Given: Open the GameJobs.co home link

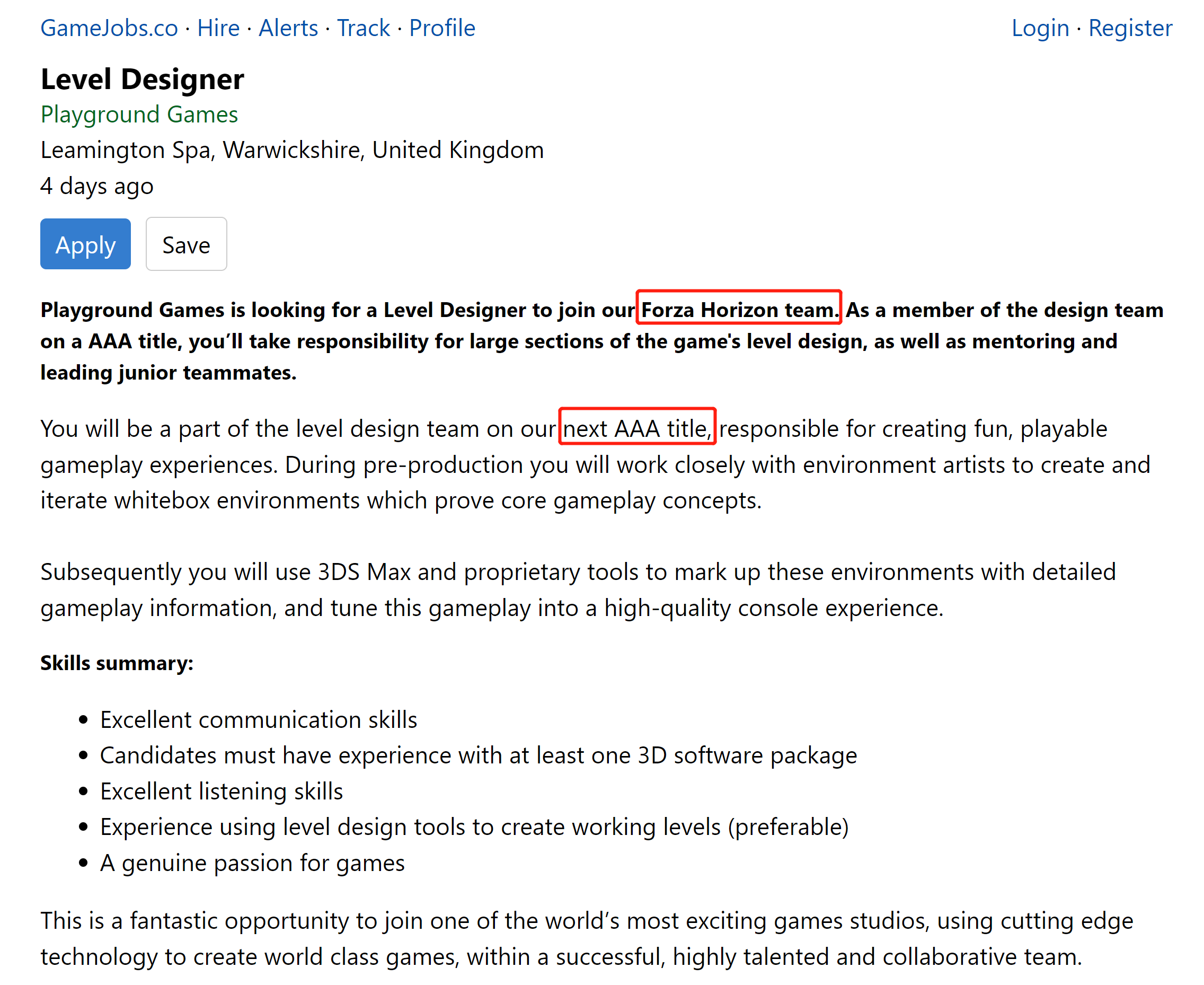Looking at the screenshot, I should pos(109,28).
